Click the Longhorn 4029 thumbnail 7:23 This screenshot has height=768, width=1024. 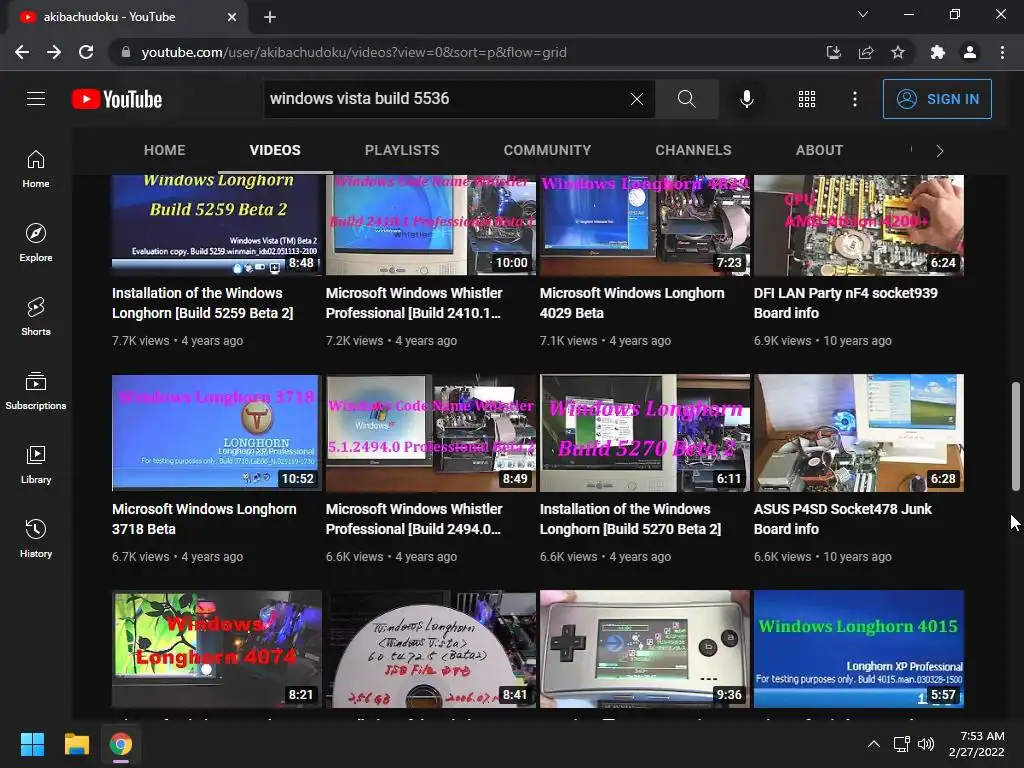pos(645,225)
